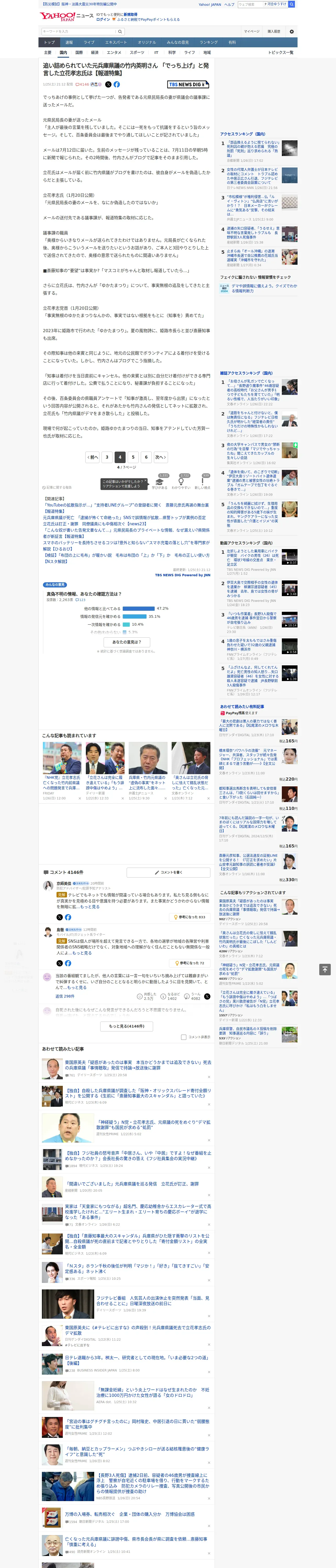Share article on Facebook below the headline
The image size is (336, 1568).
pos(116,85)
